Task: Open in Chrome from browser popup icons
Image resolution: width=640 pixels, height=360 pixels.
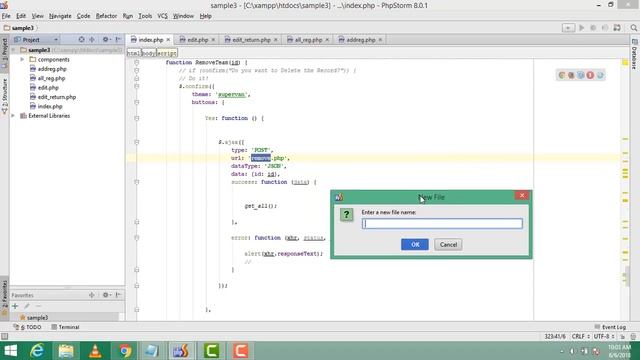Action: pyautogui.click(x=562, y=75)
